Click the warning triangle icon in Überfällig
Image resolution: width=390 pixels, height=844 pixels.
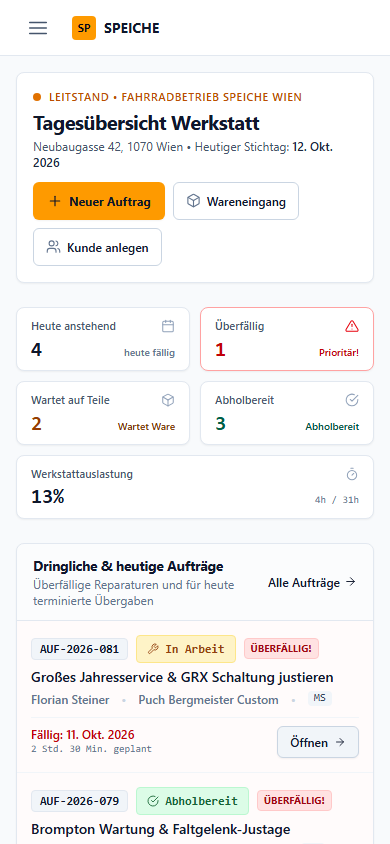(352, 326)
